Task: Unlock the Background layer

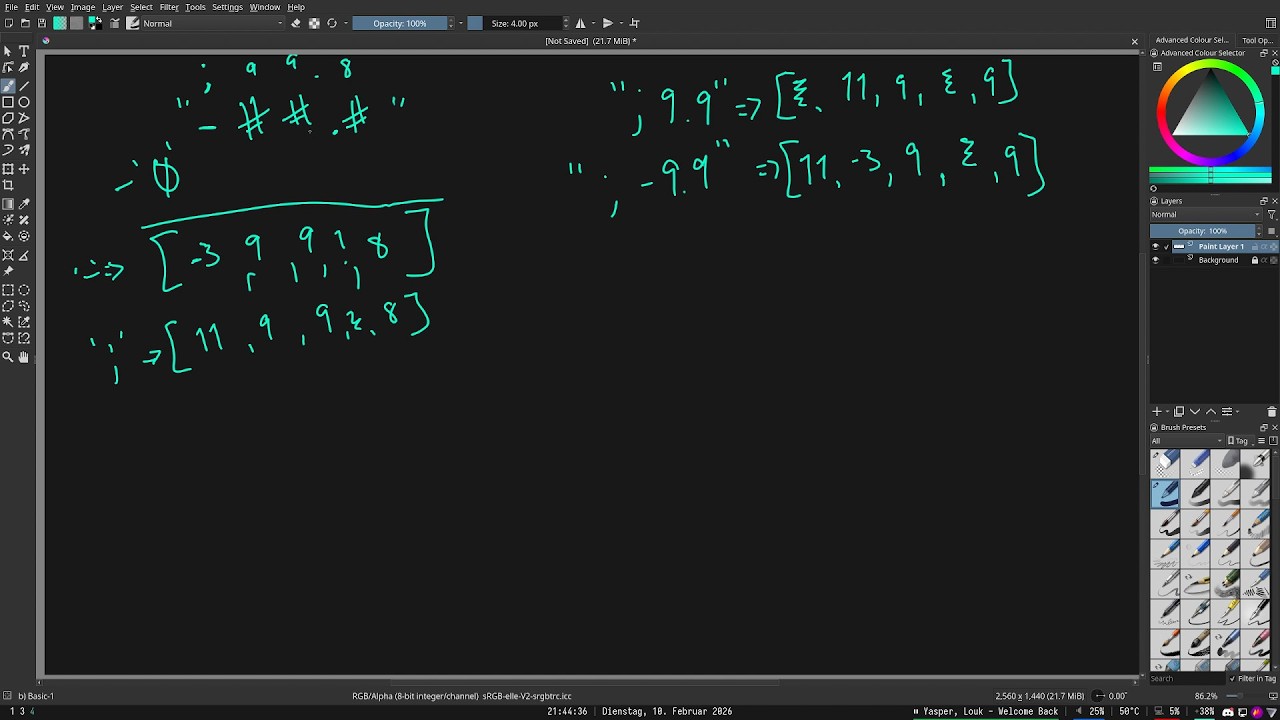Action: 1255,260
